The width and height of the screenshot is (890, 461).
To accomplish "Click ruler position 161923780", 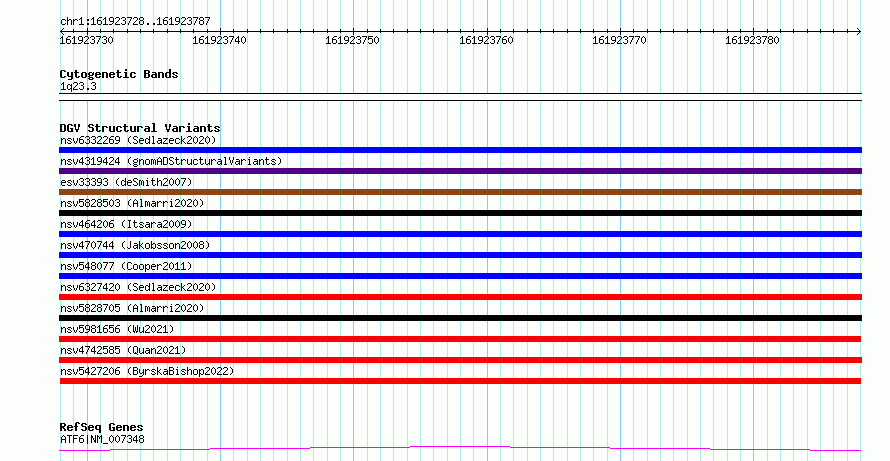I will tap(753, 40).
